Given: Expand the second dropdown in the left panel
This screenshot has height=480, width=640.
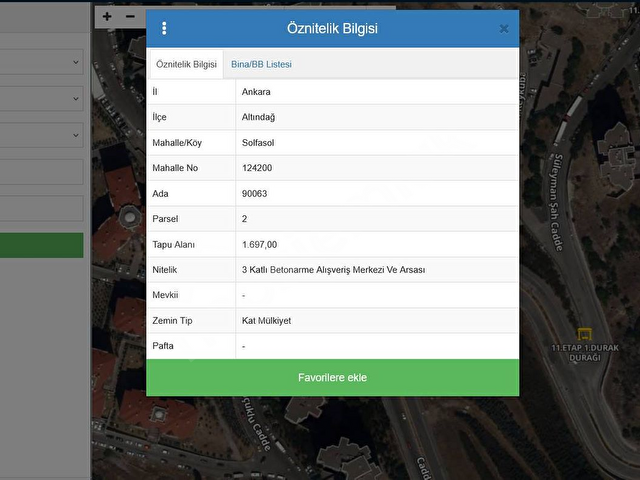Looking at the screenshot, I should coord(41,98).
